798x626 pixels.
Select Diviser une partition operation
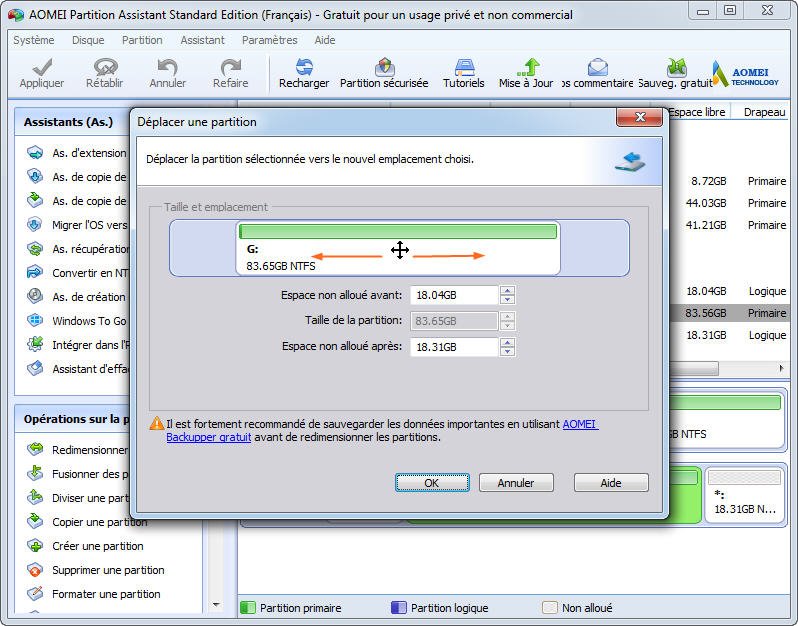pyautogui.click(x=76, y=498)
